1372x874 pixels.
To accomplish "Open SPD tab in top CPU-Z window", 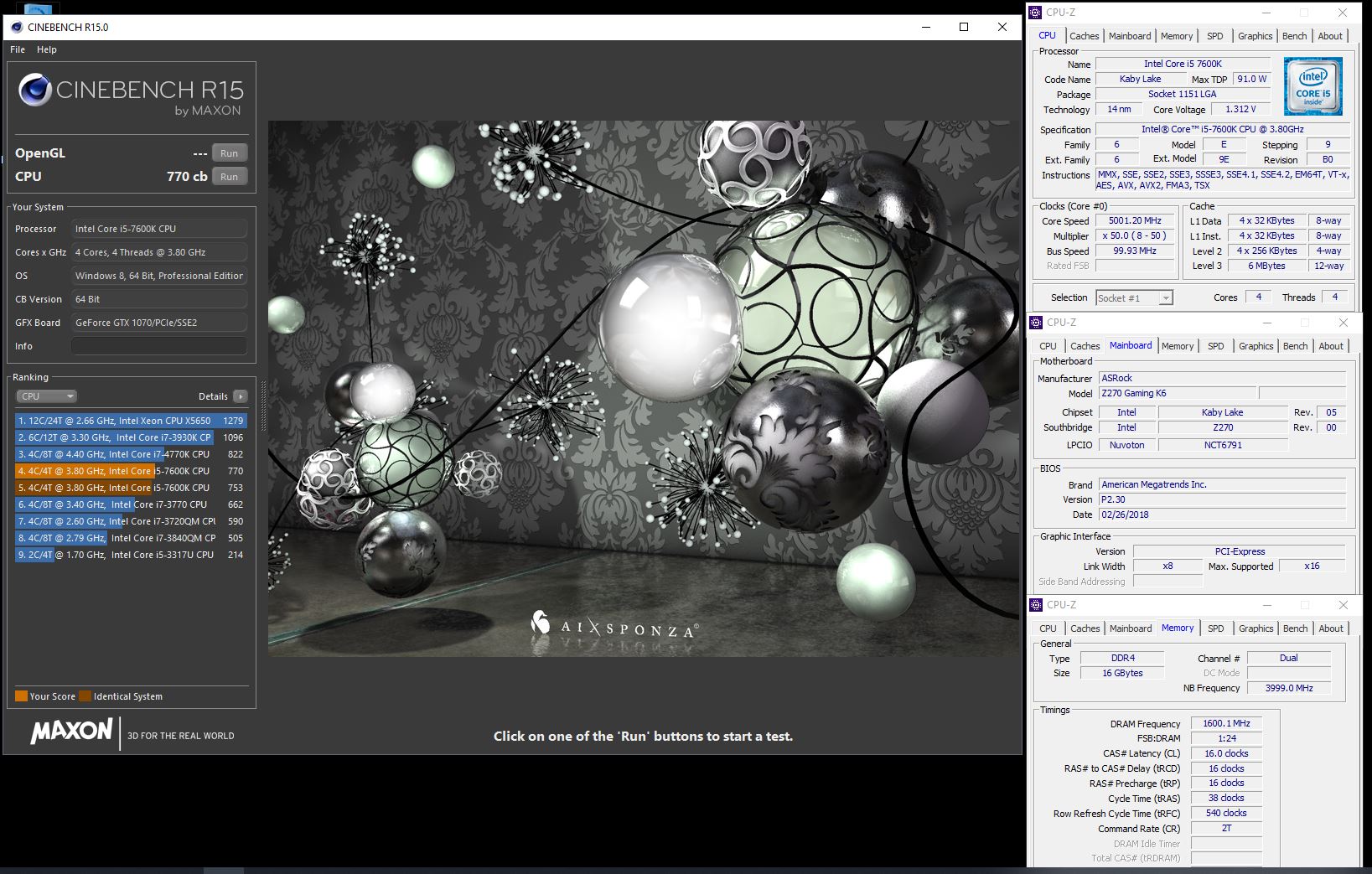I will (x=1214, y=36).
